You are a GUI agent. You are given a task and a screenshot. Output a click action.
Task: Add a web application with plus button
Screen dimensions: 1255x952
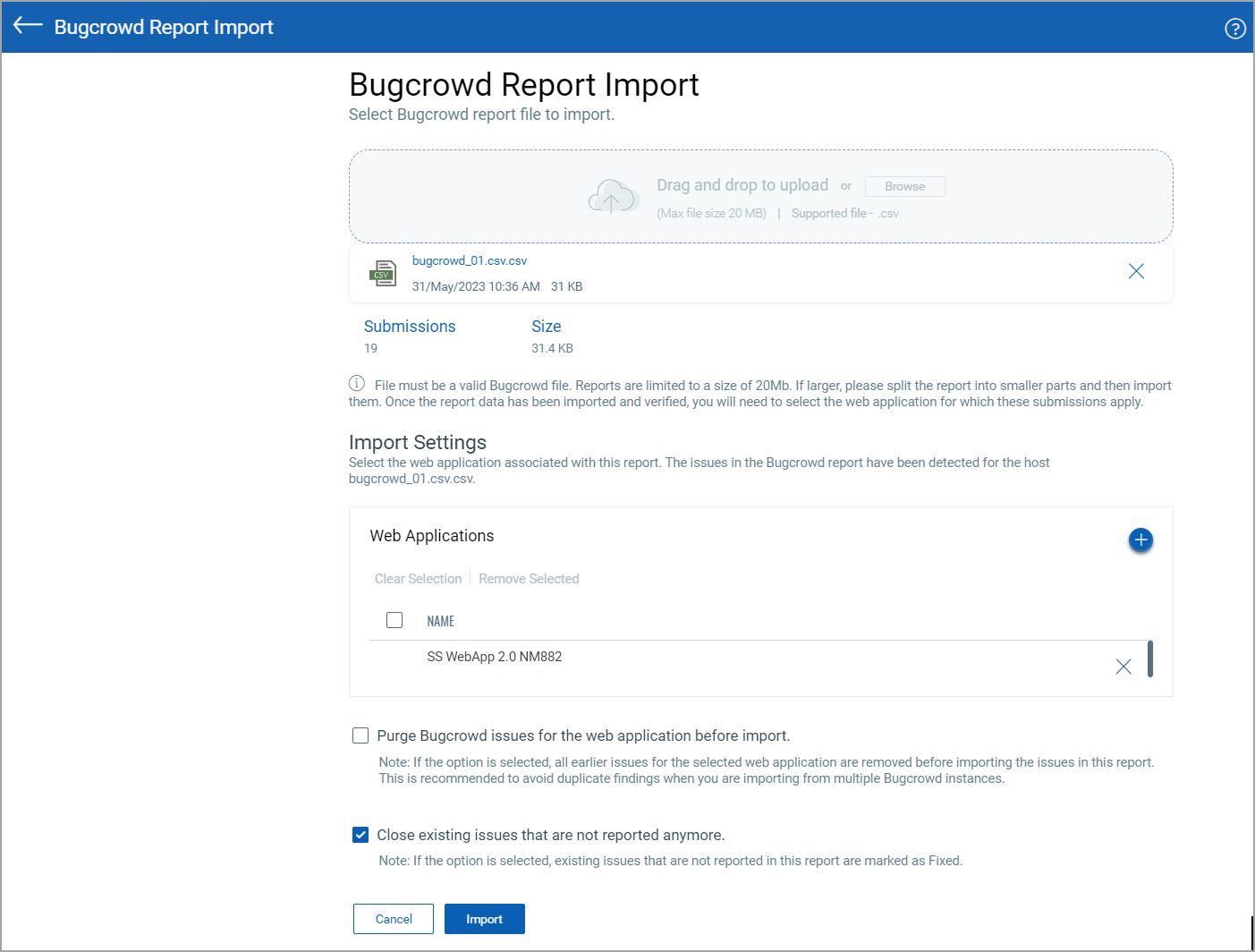[x=1141, y=540]
